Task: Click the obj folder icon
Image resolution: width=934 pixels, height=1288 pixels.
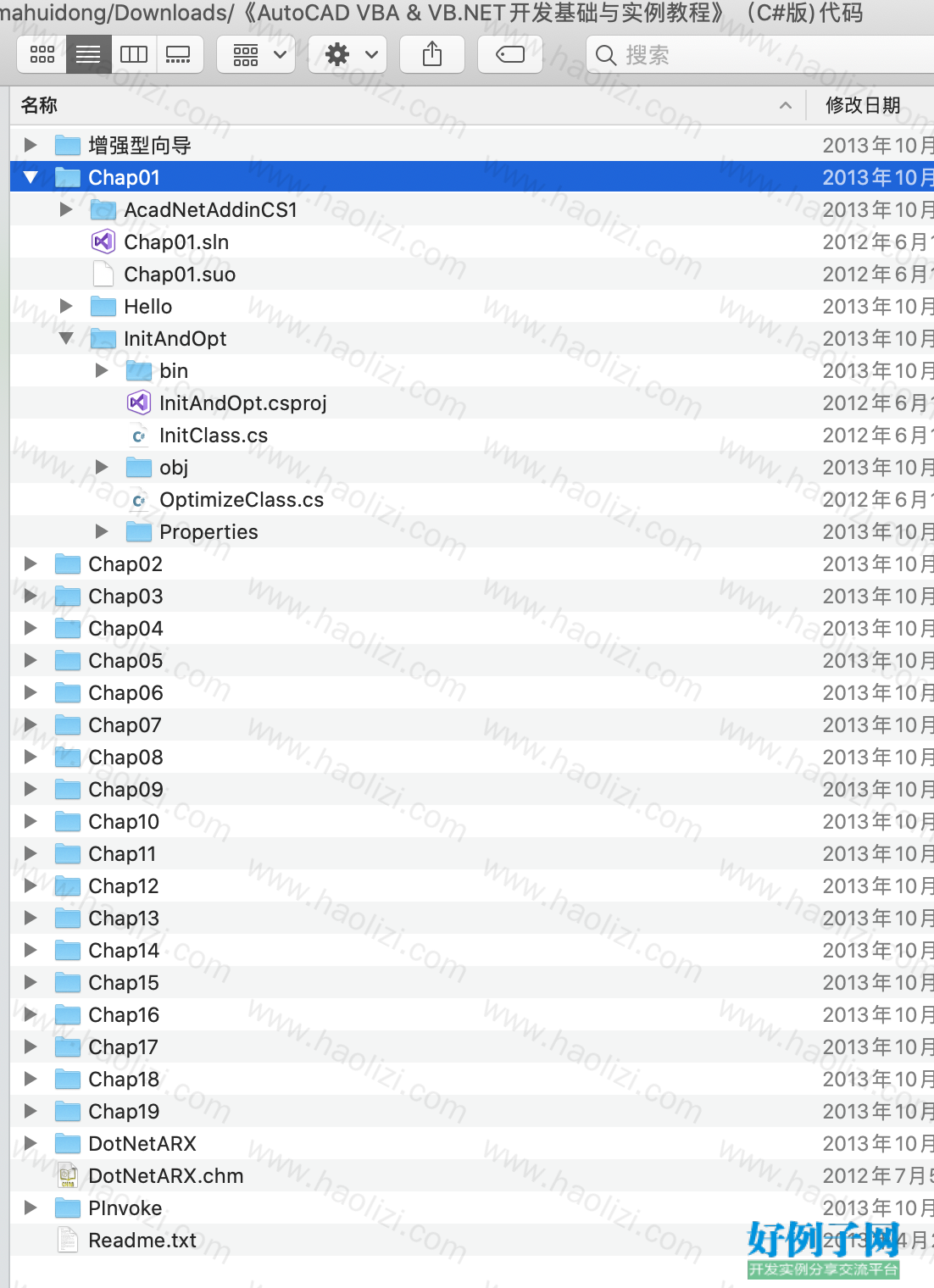Action: point(139,467)
